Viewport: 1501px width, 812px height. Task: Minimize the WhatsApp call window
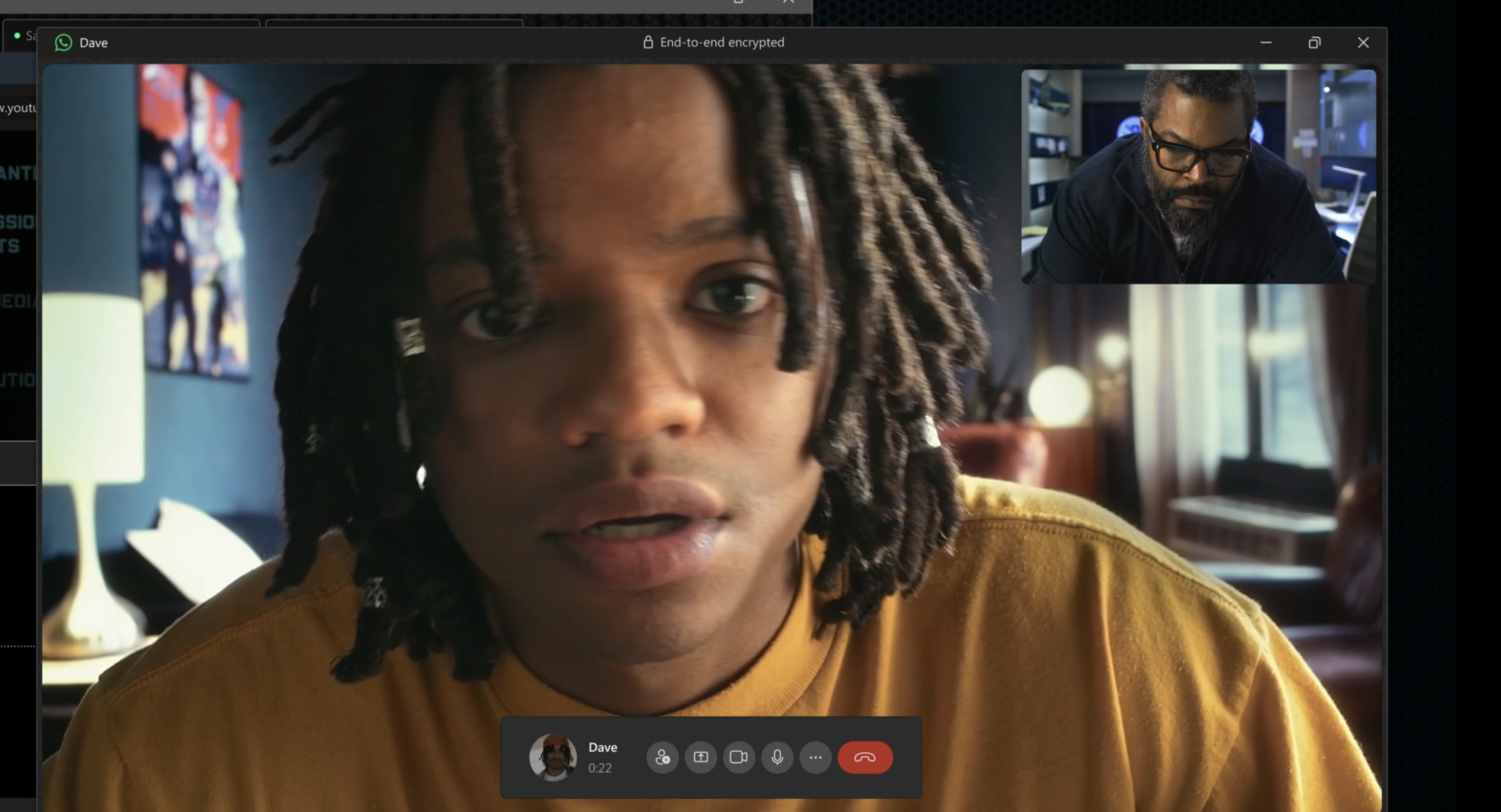tap(1266, 42)
